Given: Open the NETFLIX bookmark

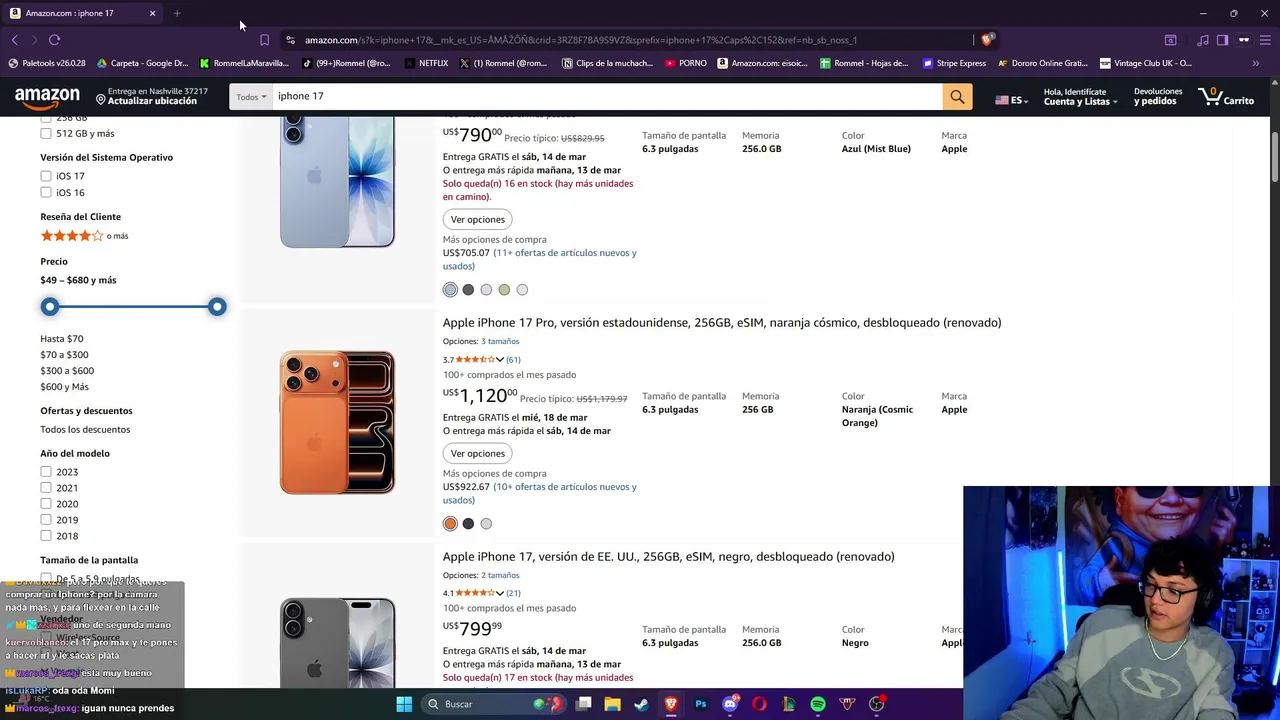Looking at the screenshot, I should [x=426, y=63].
